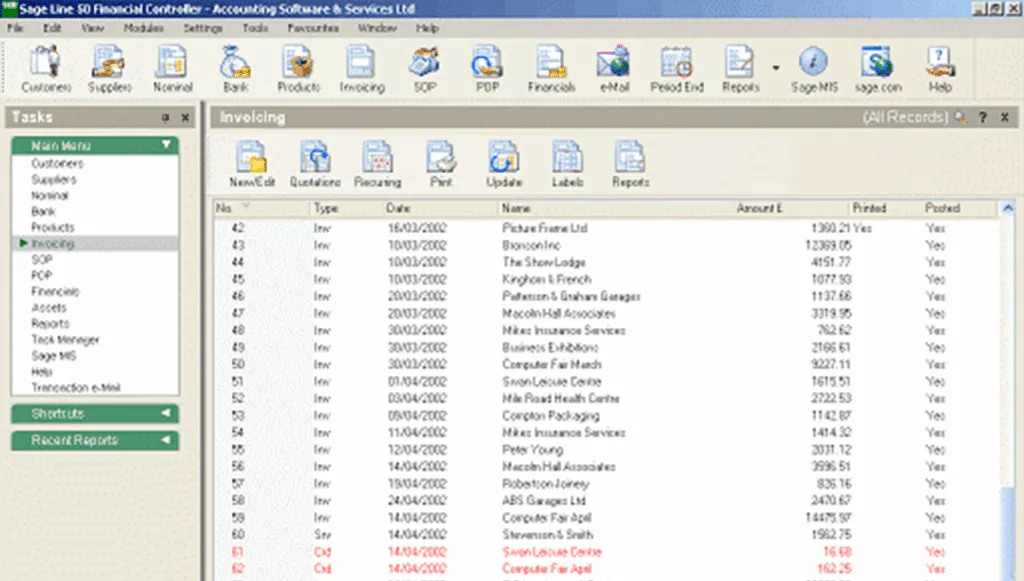Select credit note 61 Swan Leisure Centre
Image resolution: width=1024 pixels, height=581 pixels.
pos(607,552)
